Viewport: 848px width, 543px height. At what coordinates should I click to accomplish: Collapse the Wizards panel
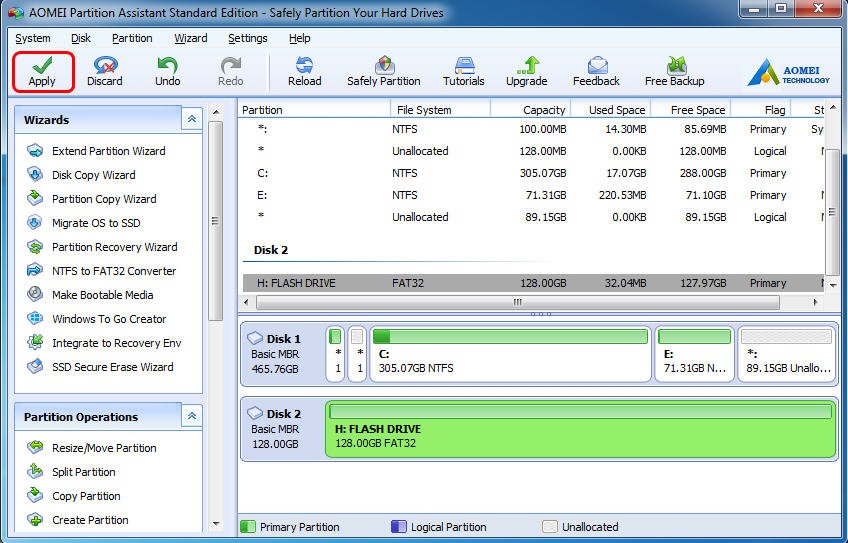pos(192,119)
